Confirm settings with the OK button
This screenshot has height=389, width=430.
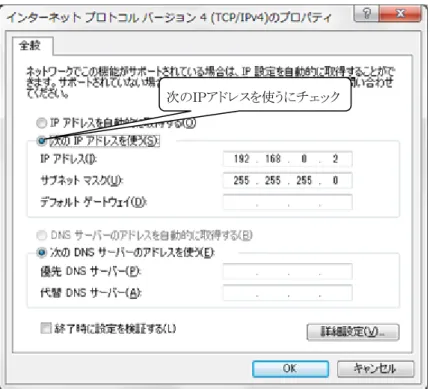tap(290, 369)
